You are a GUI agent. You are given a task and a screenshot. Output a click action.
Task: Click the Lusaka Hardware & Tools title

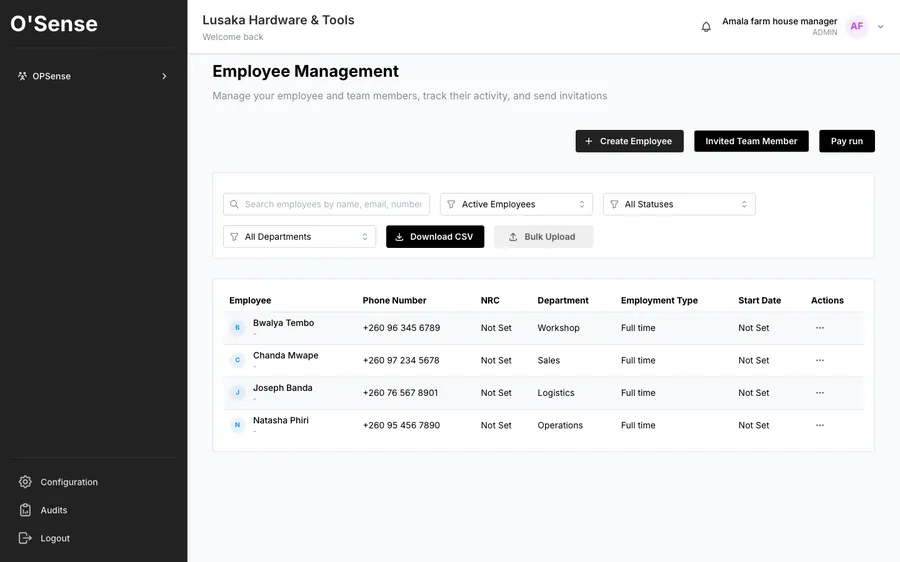pyautogui.click(x=278, y=20)
